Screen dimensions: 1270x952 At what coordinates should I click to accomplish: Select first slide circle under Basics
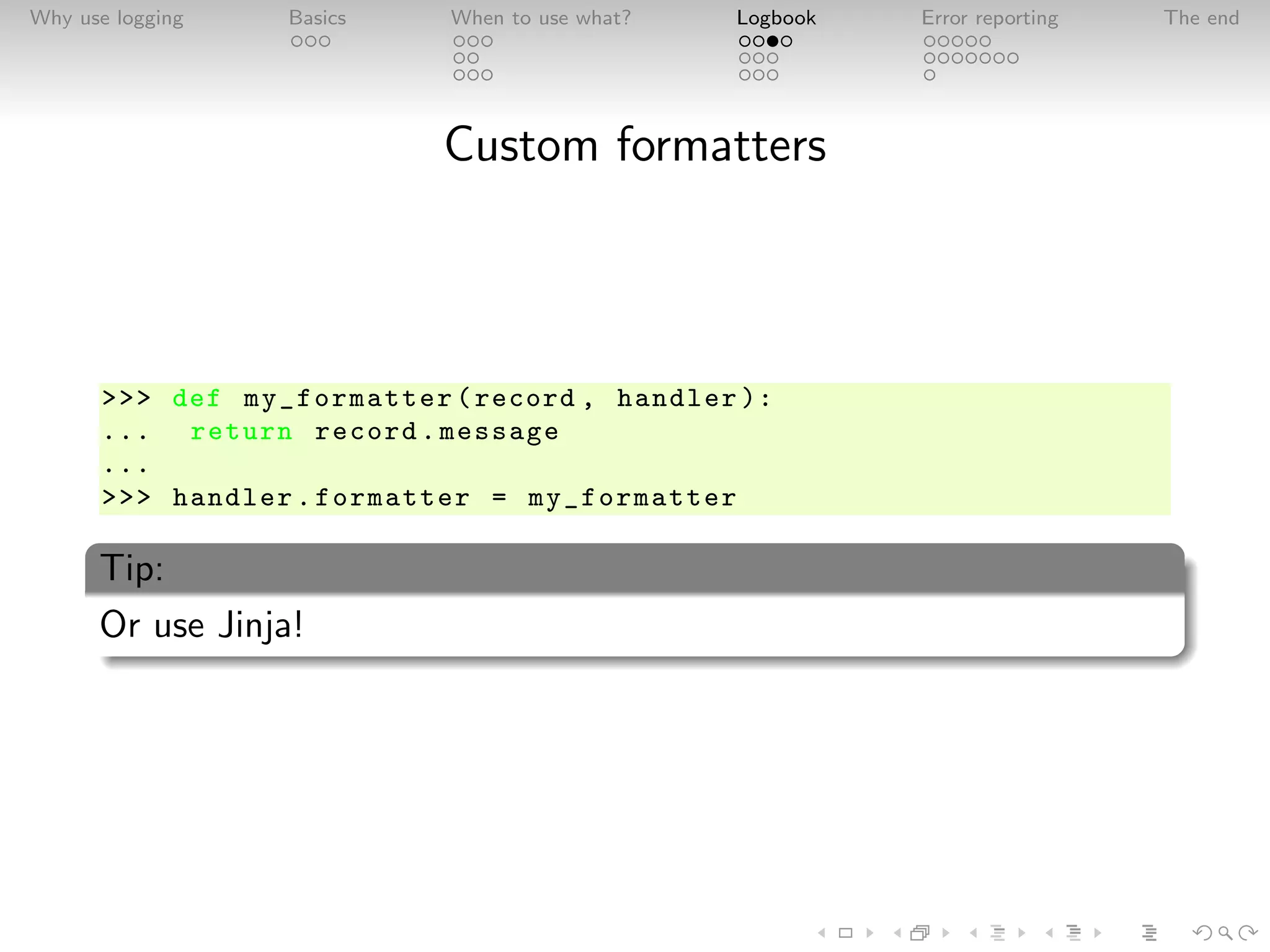(x=297, y=42)
